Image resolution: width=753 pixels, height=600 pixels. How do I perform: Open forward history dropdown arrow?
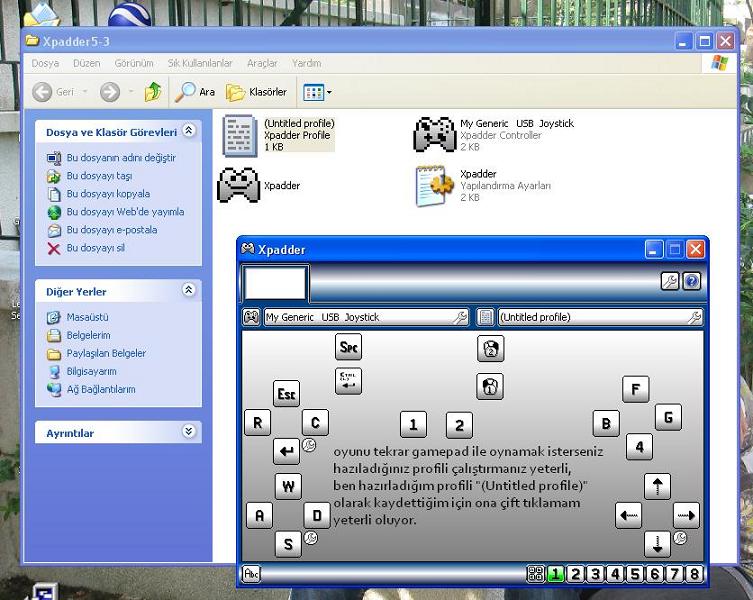coord(131,91)
